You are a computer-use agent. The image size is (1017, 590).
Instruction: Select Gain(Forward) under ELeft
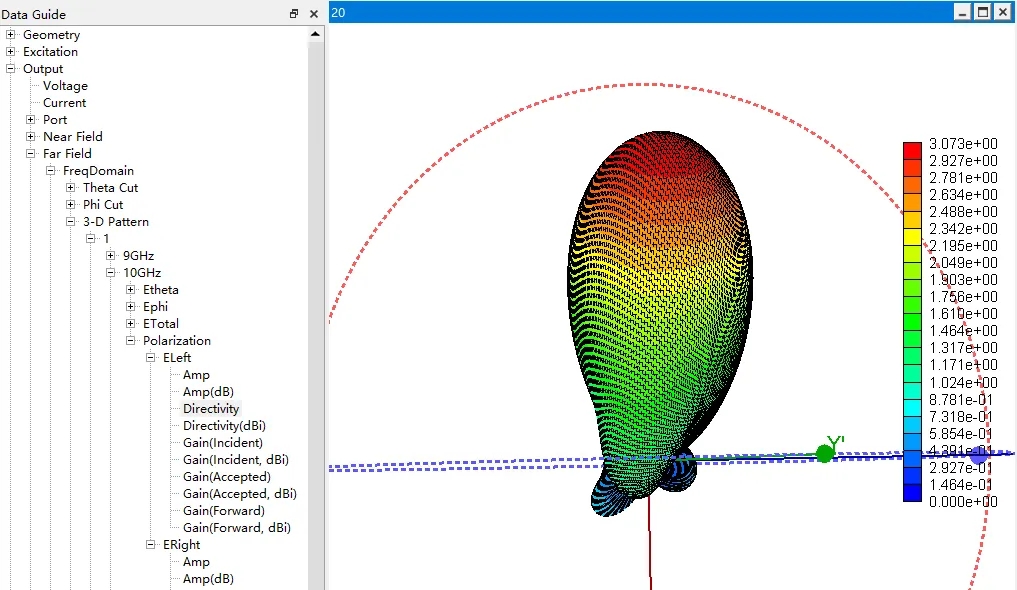[x=224, y=511]
